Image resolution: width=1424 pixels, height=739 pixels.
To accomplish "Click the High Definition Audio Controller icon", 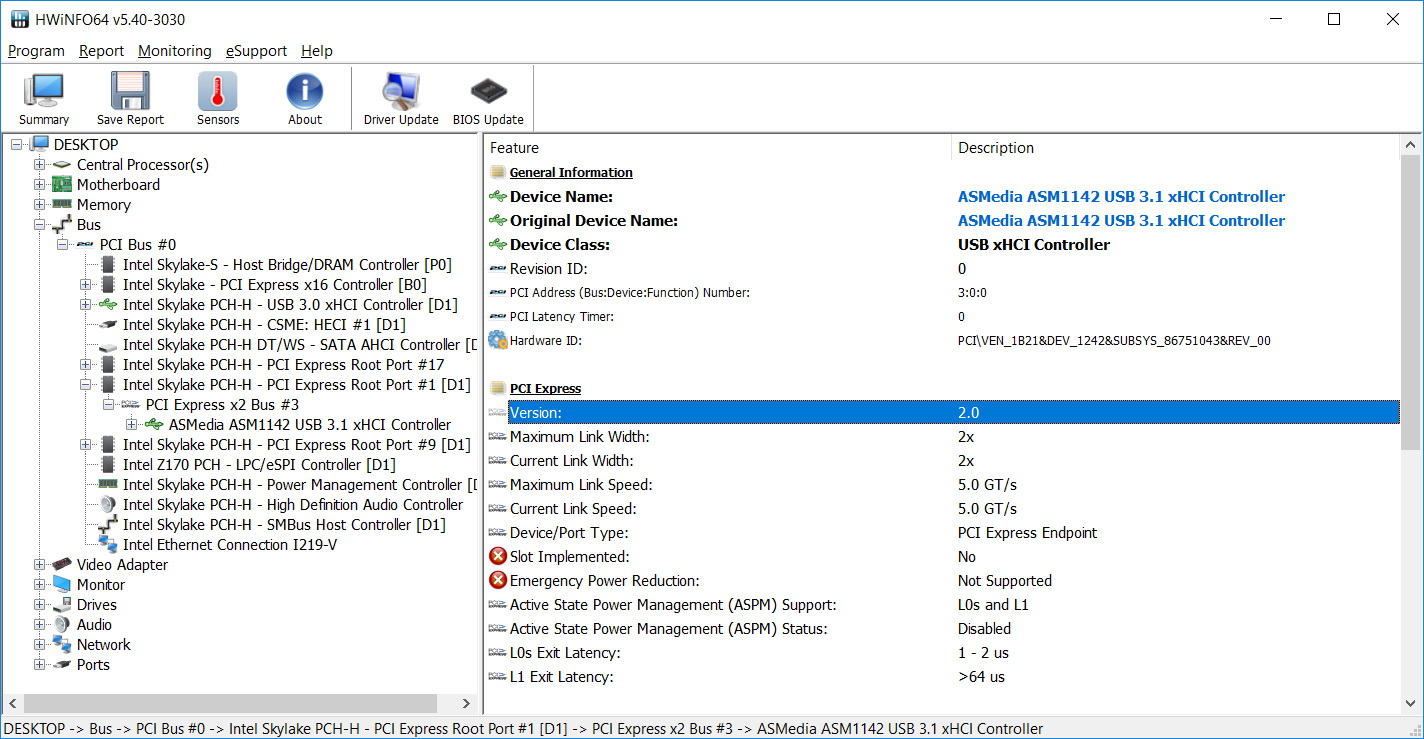I will [x=108, y=505].
